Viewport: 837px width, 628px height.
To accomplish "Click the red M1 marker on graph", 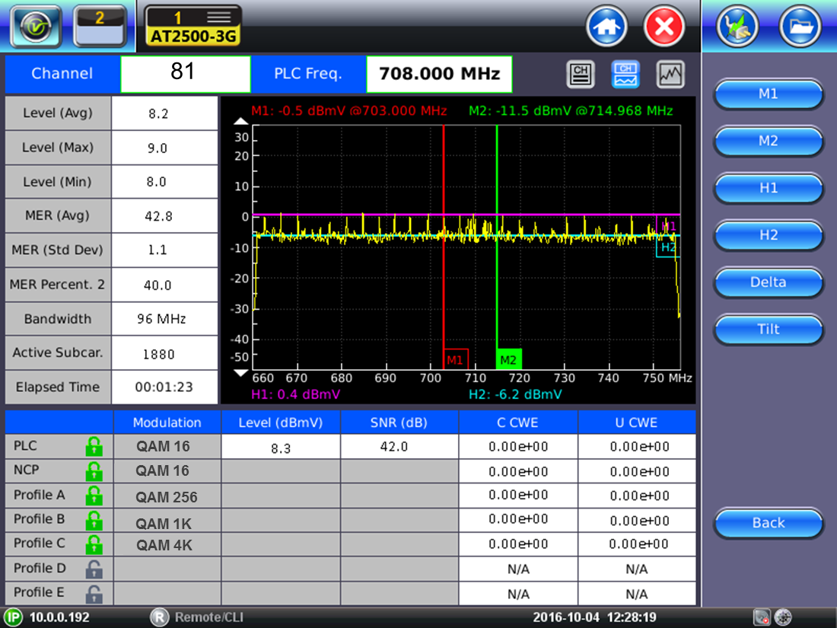I will [455, 359].
